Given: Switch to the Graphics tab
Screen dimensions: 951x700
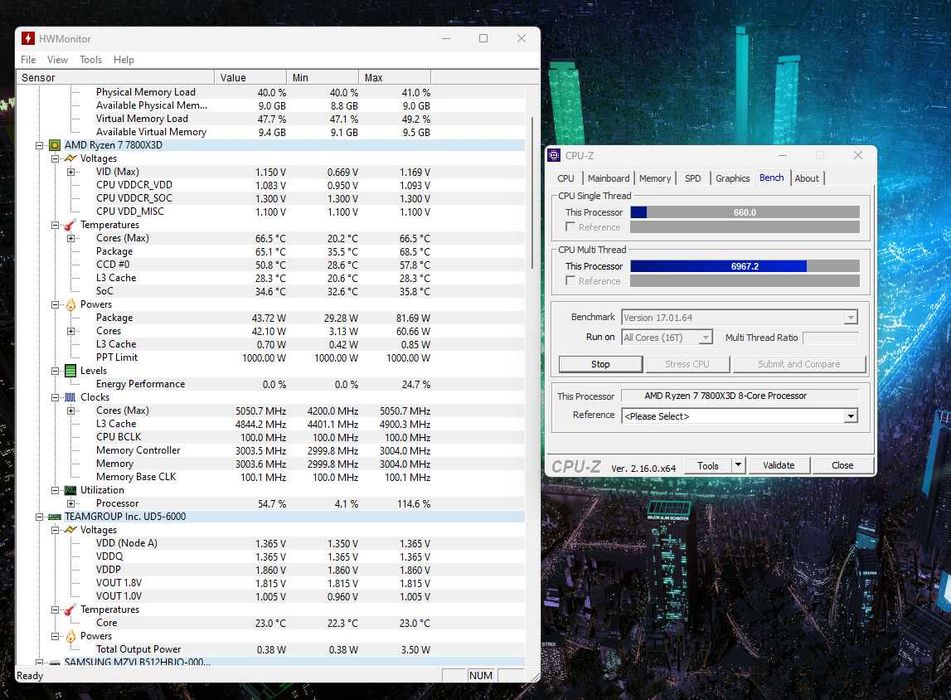Looking at the screenshot, I should pos(732,178).
